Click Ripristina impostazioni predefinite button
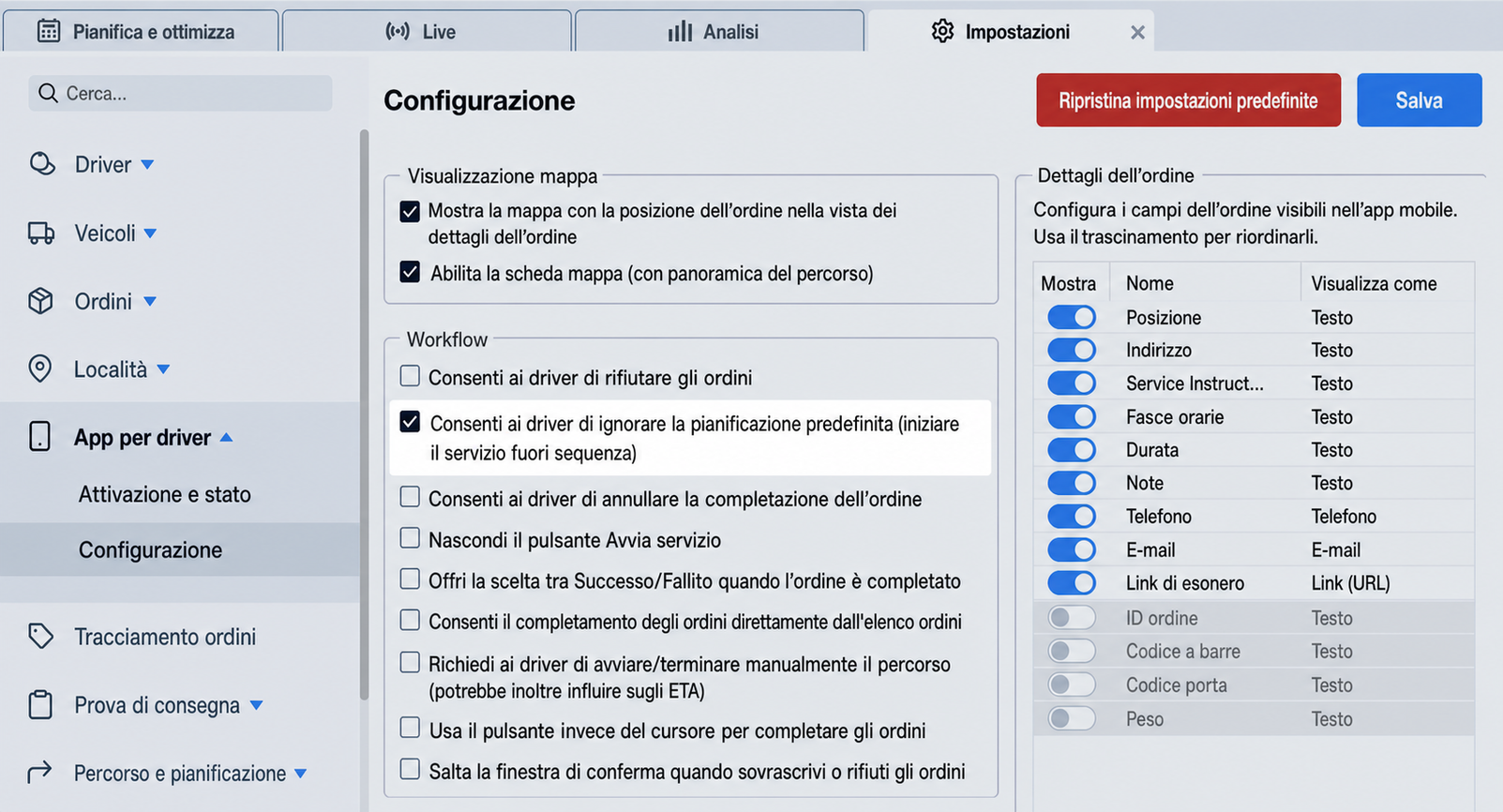Screen dimensions: 1503x812 (x=1188, y=100)
